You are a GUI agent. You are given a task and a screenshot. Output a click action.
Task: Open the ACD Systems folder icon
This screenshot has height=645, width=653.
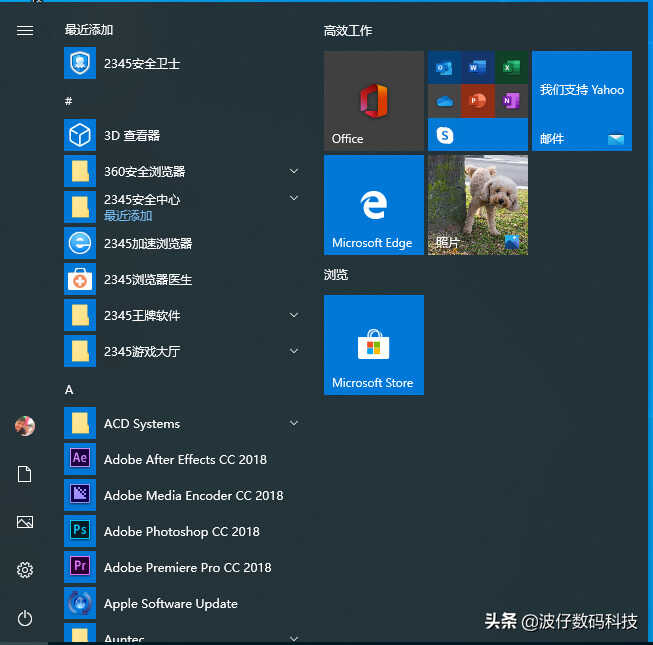pos(80,423)
